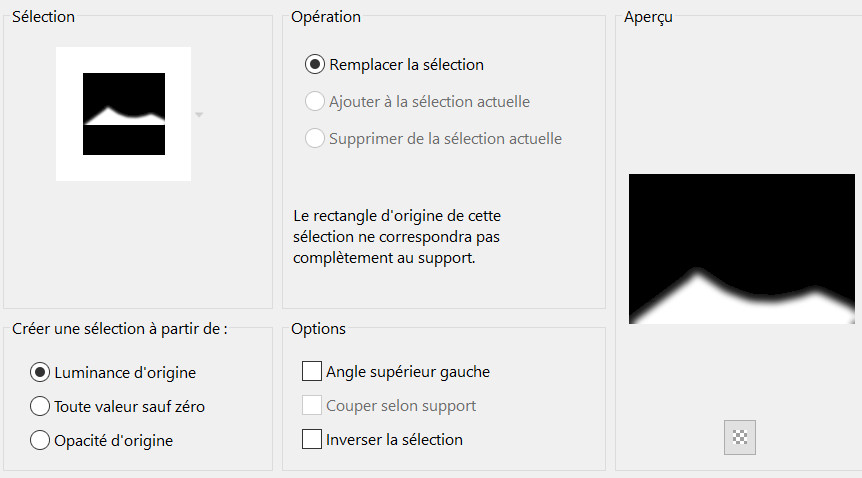This screenshot has height=478, width=862.
Task: Click the "Sélection" group label
Action: (x=43, y=17)
